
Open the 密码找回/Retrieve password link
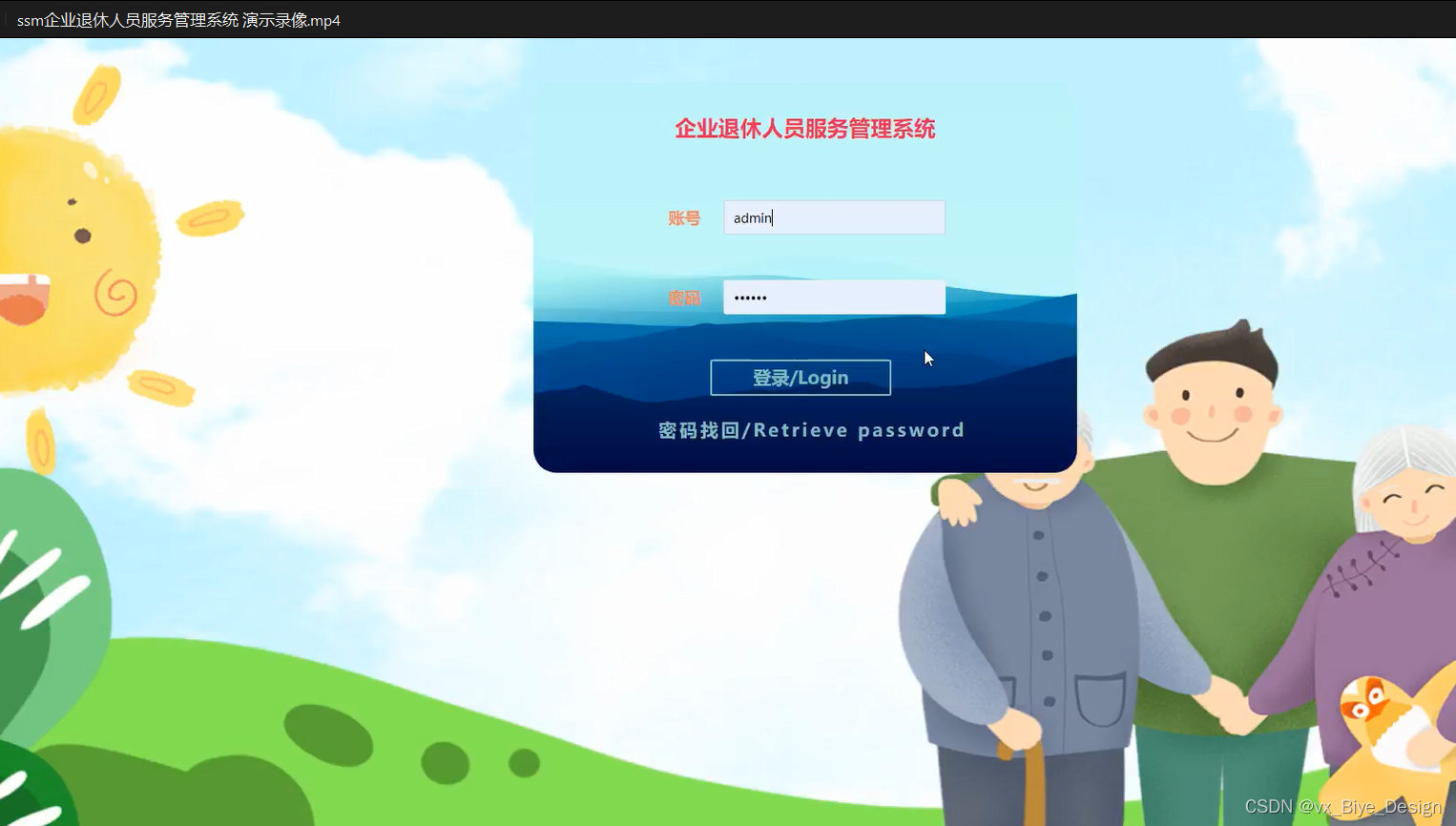(x=811, y=430)
